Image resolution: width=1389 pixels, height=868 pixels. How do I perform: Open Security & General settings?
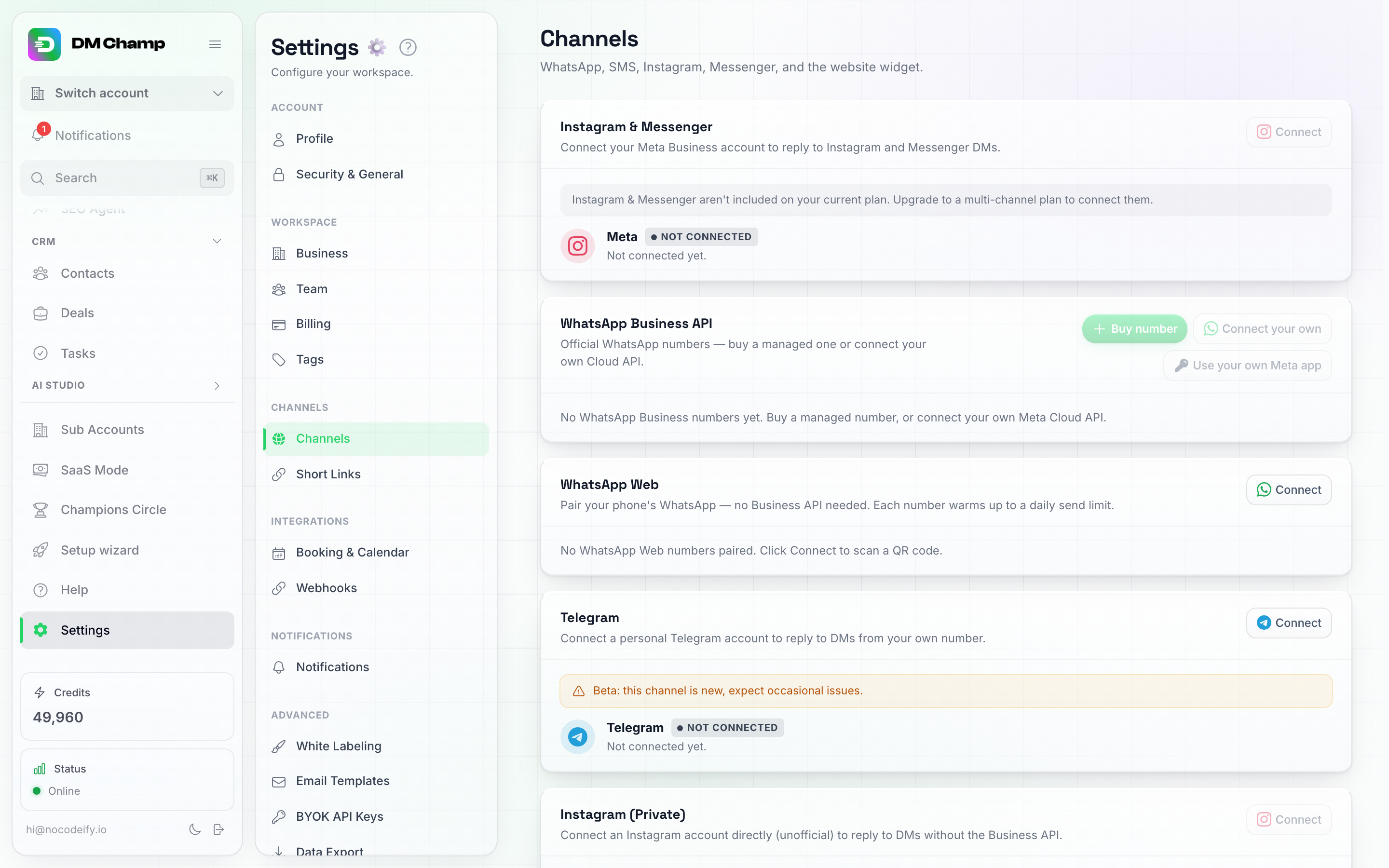[376, 175]
